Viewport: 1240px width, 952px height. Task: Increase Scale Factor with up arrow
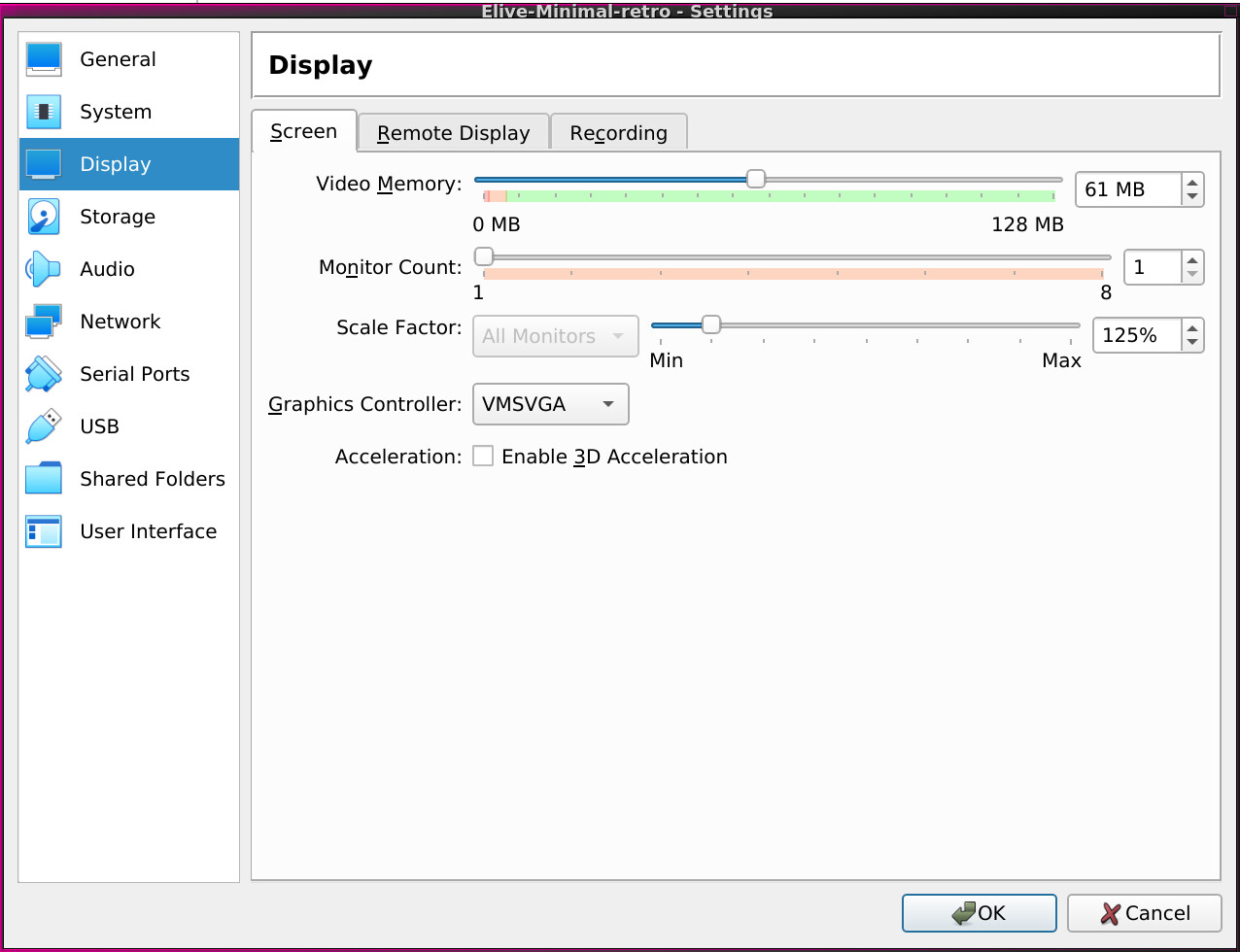pyautogui.click(x=1192, y=327)
